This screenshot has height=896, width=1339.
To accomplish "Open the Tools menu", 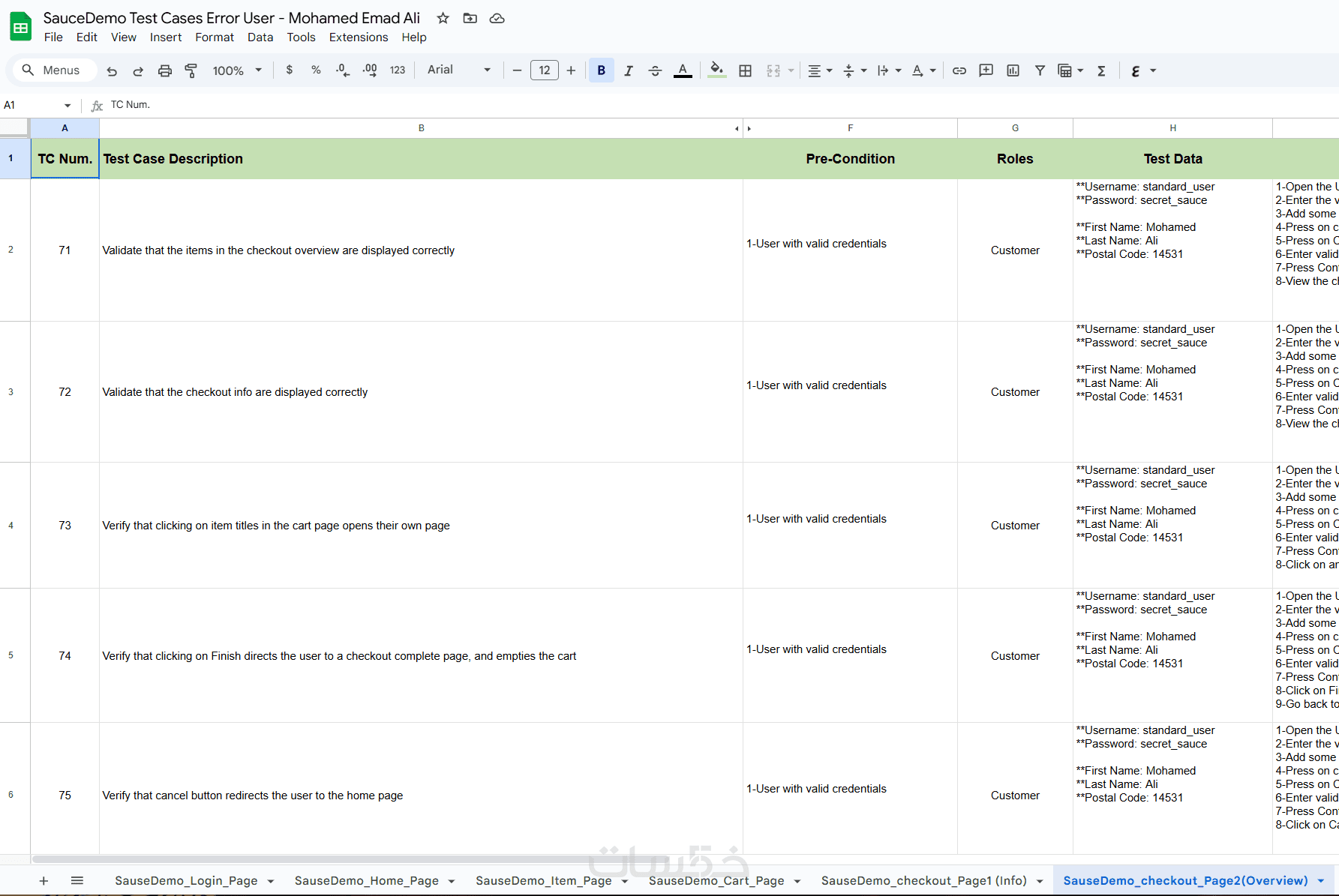I will 301,37.
